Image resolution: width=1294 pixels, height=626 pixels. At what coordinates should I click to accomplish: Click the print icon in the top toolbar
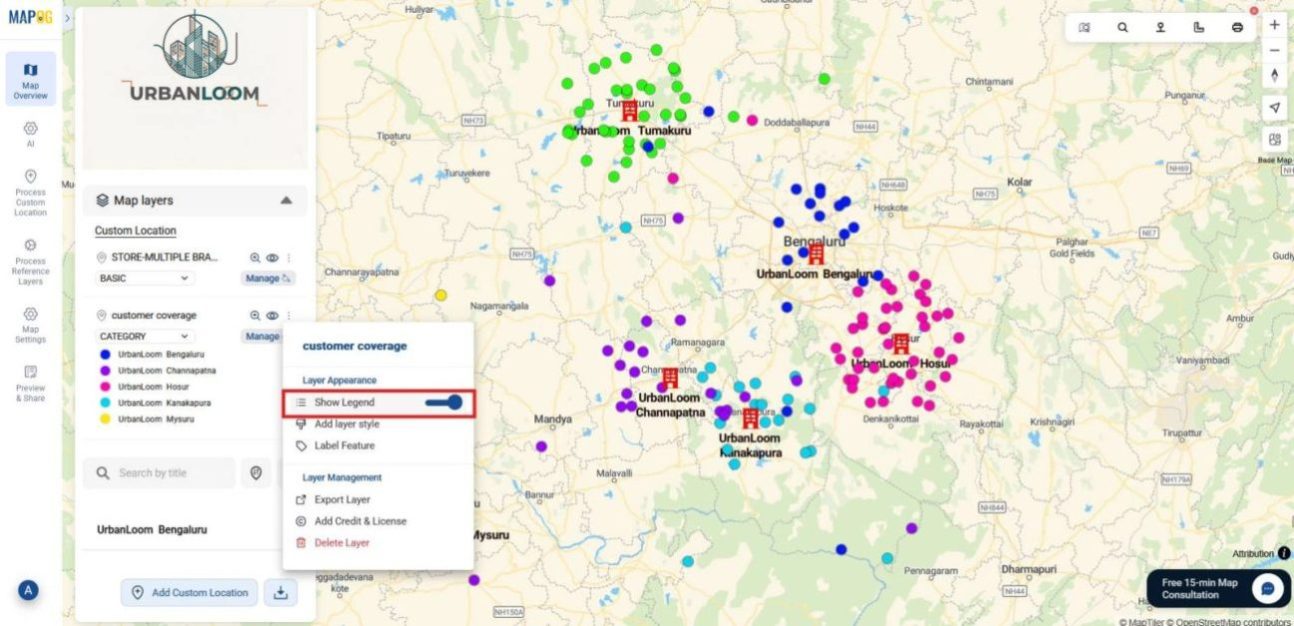(x=1236, y=28)
